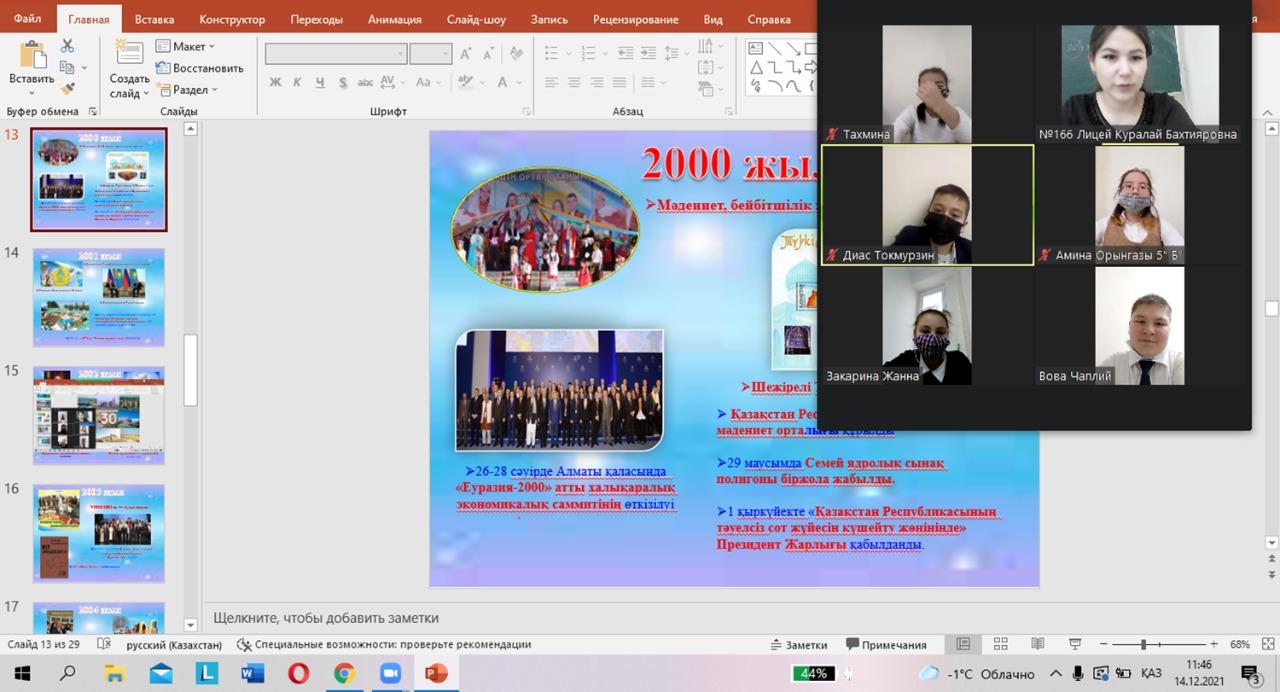Click the Restore (Восстановить) slide button
The width and height of the screenshot is (1280, 692).
coord(199,68)
